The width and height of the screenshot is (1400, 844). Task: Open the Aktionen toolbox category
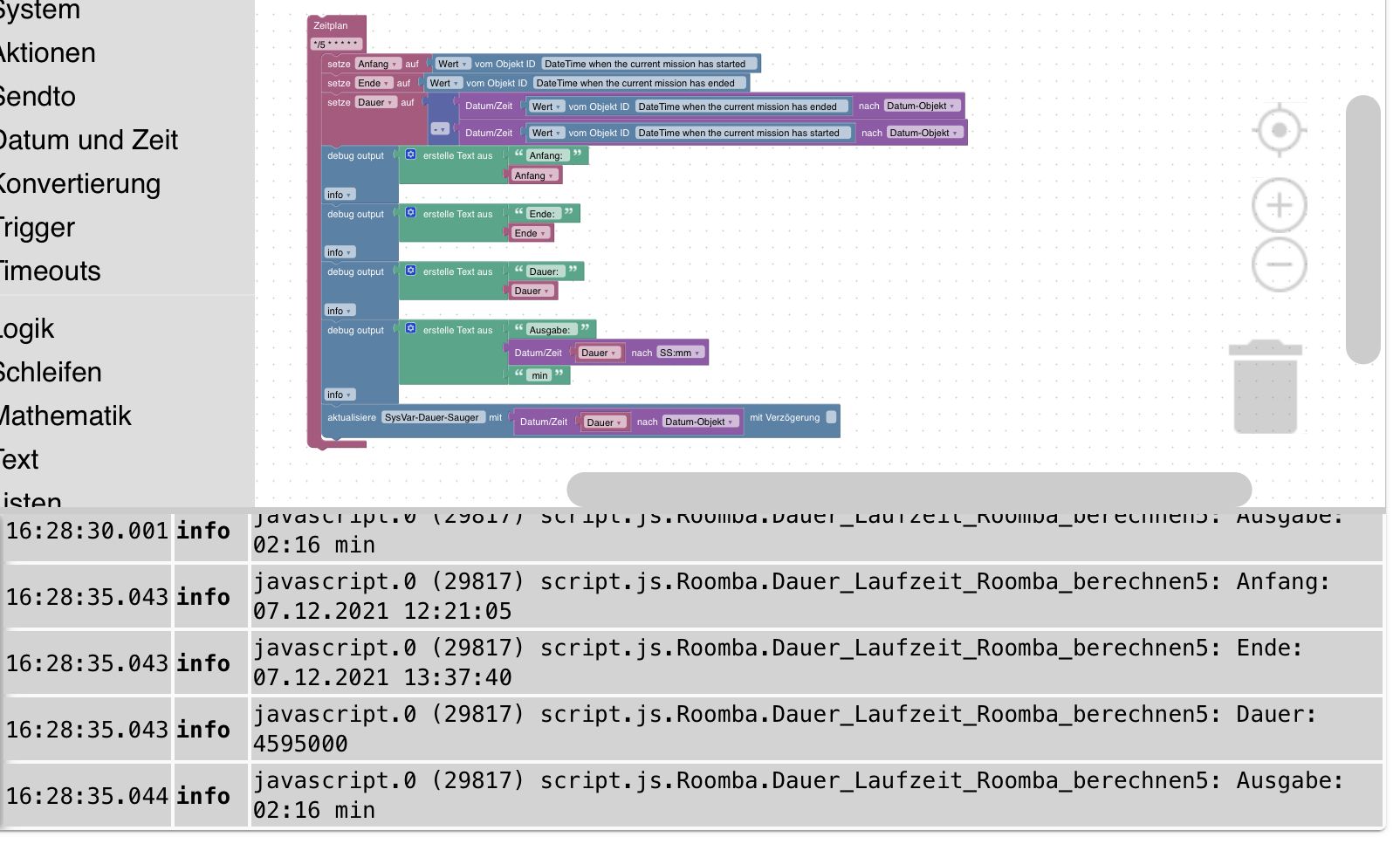pos(48,53)
